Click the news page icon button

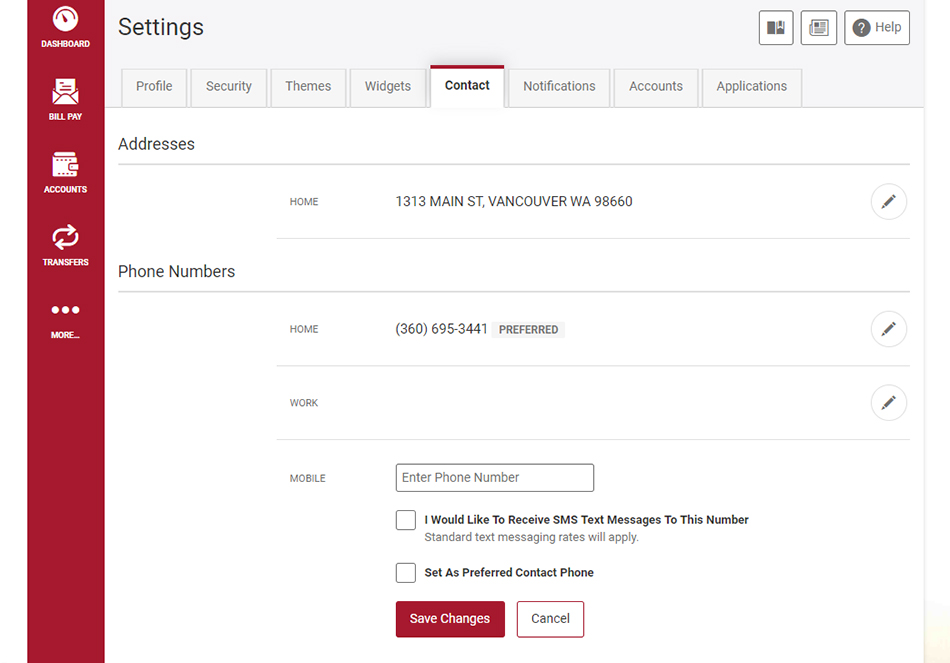point(819,27)
